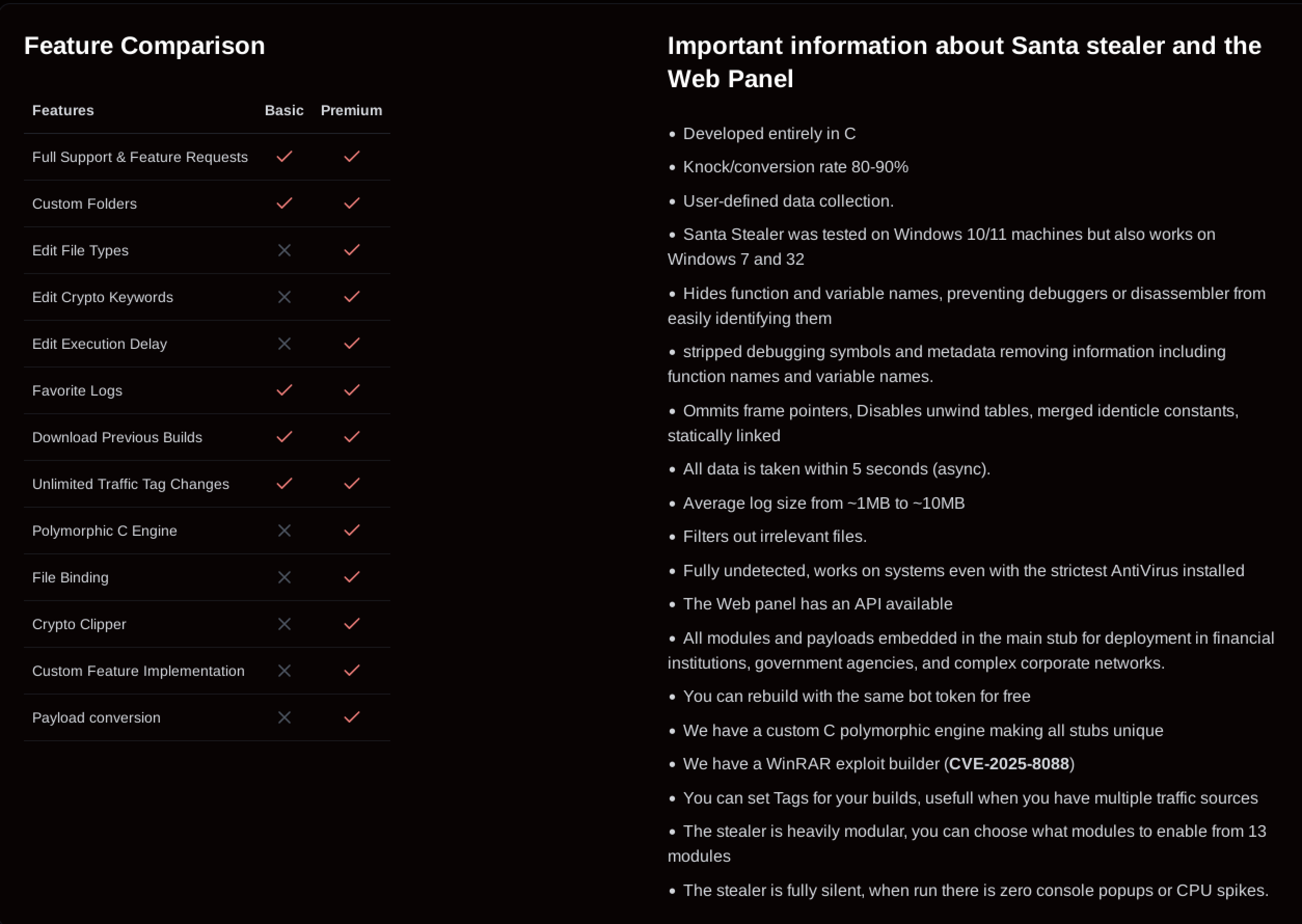1302x924 pixels.
Task: Click the Premium checkmark for Custom Feature Implementation
Action: 351,671
